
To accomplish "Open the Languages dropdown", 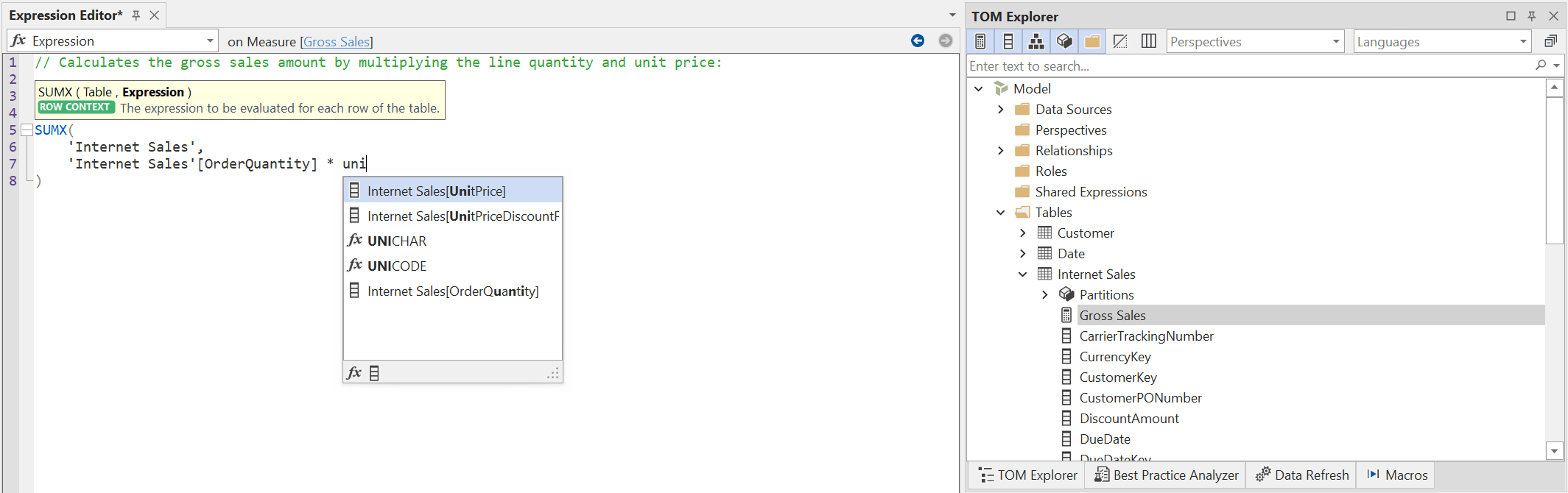I will (1441, 41).
